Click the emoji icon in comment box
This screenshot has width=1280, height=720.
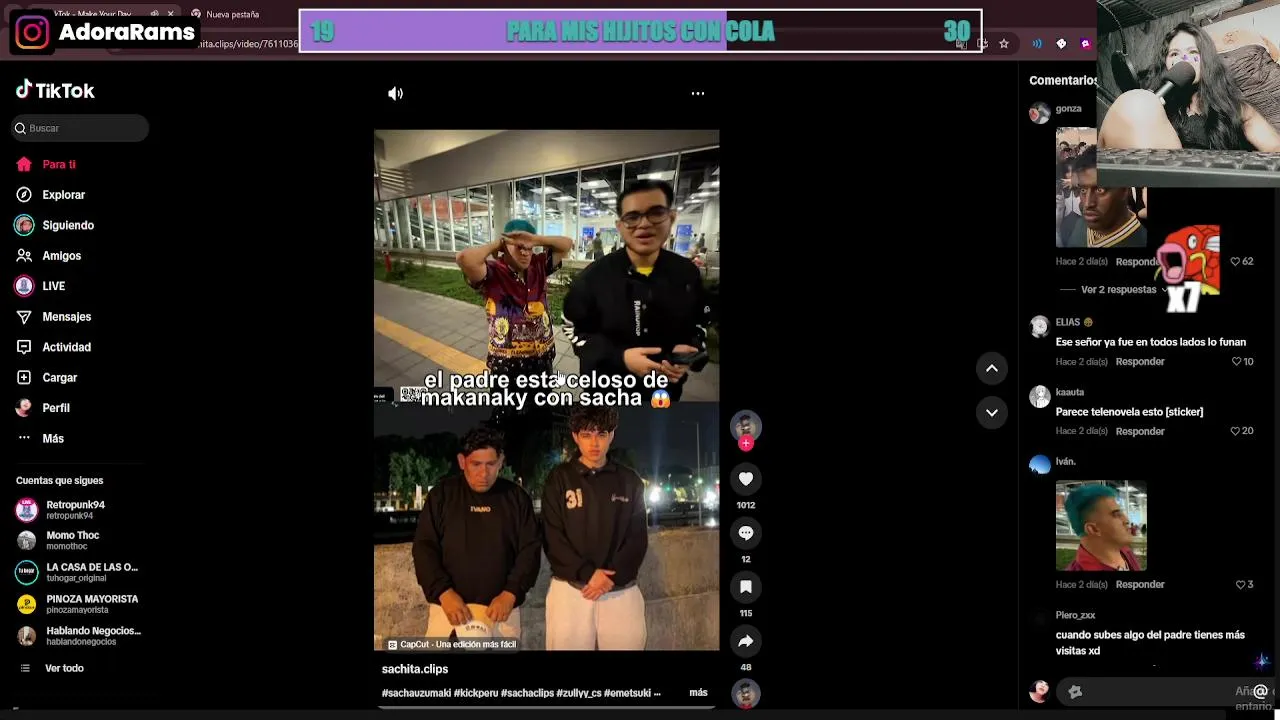point(1076,692)
